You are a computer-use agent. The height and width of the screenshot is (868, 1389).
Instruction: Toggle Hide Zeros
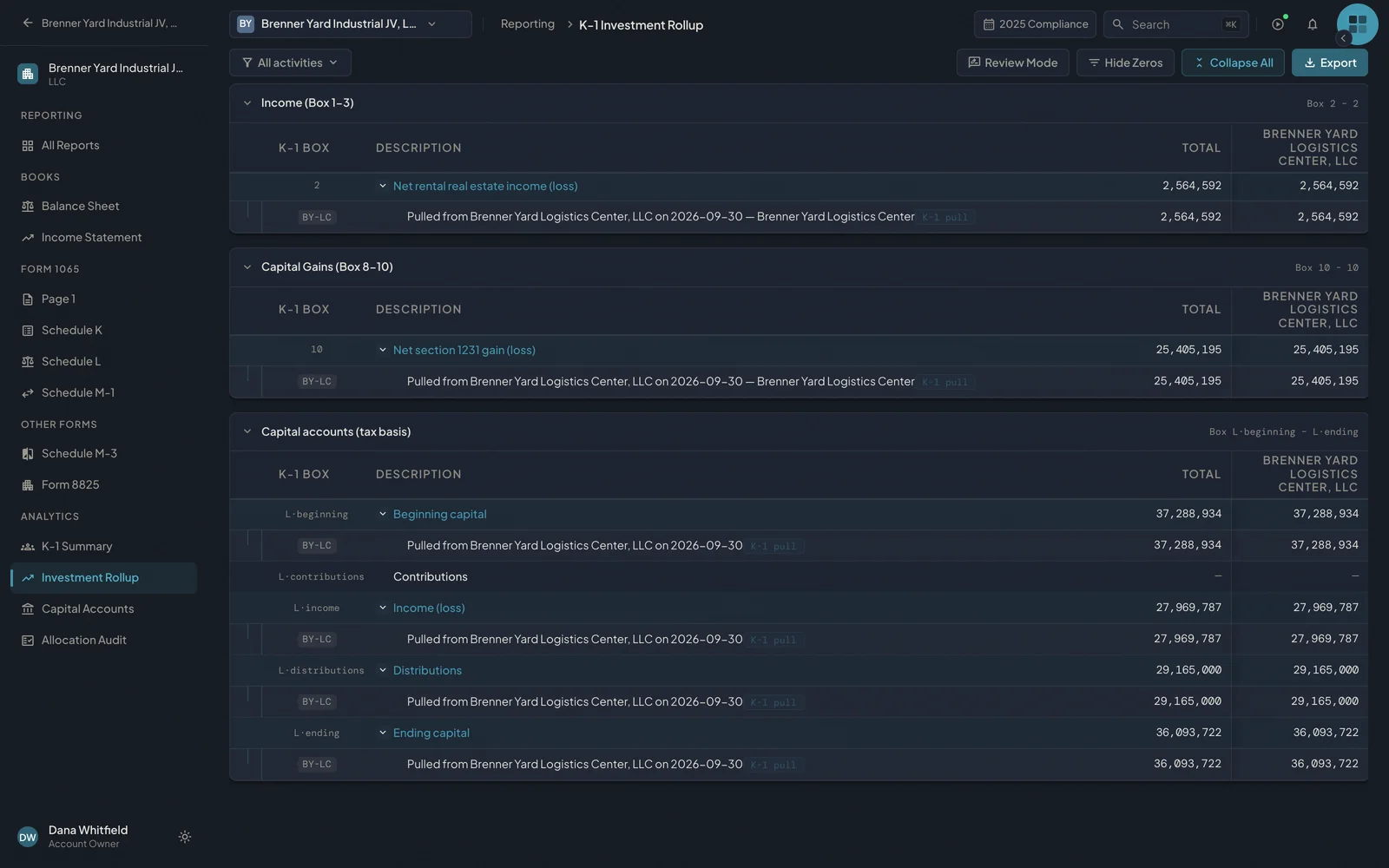pos(1125,62)
